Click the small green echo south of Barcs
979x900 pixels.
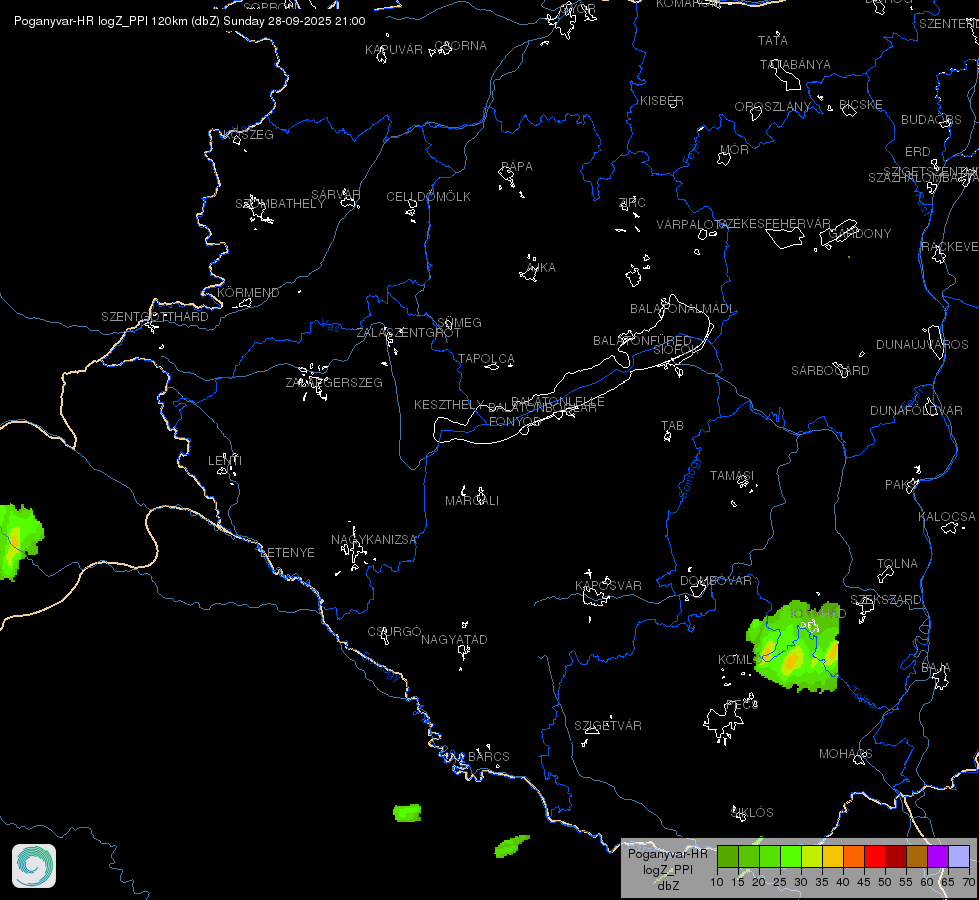[407, 813]
